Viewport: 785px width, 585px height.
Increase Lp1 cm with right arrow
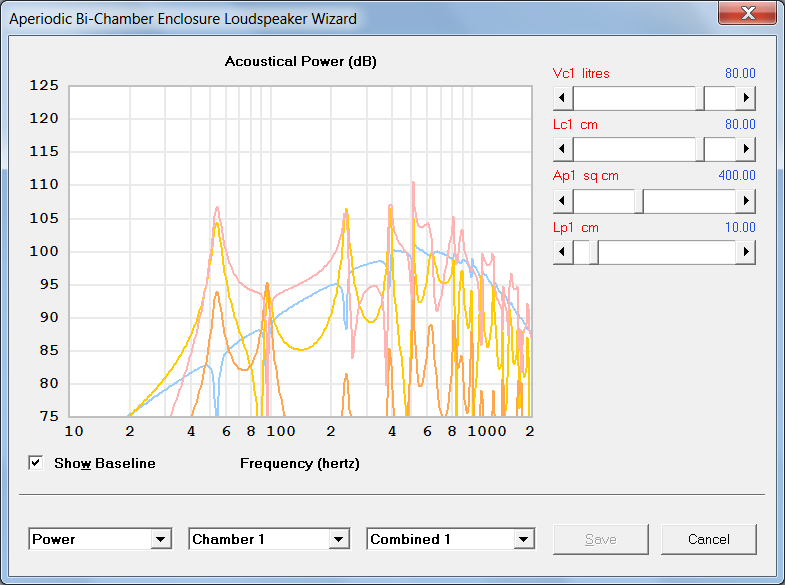click(x=745, y=252)
